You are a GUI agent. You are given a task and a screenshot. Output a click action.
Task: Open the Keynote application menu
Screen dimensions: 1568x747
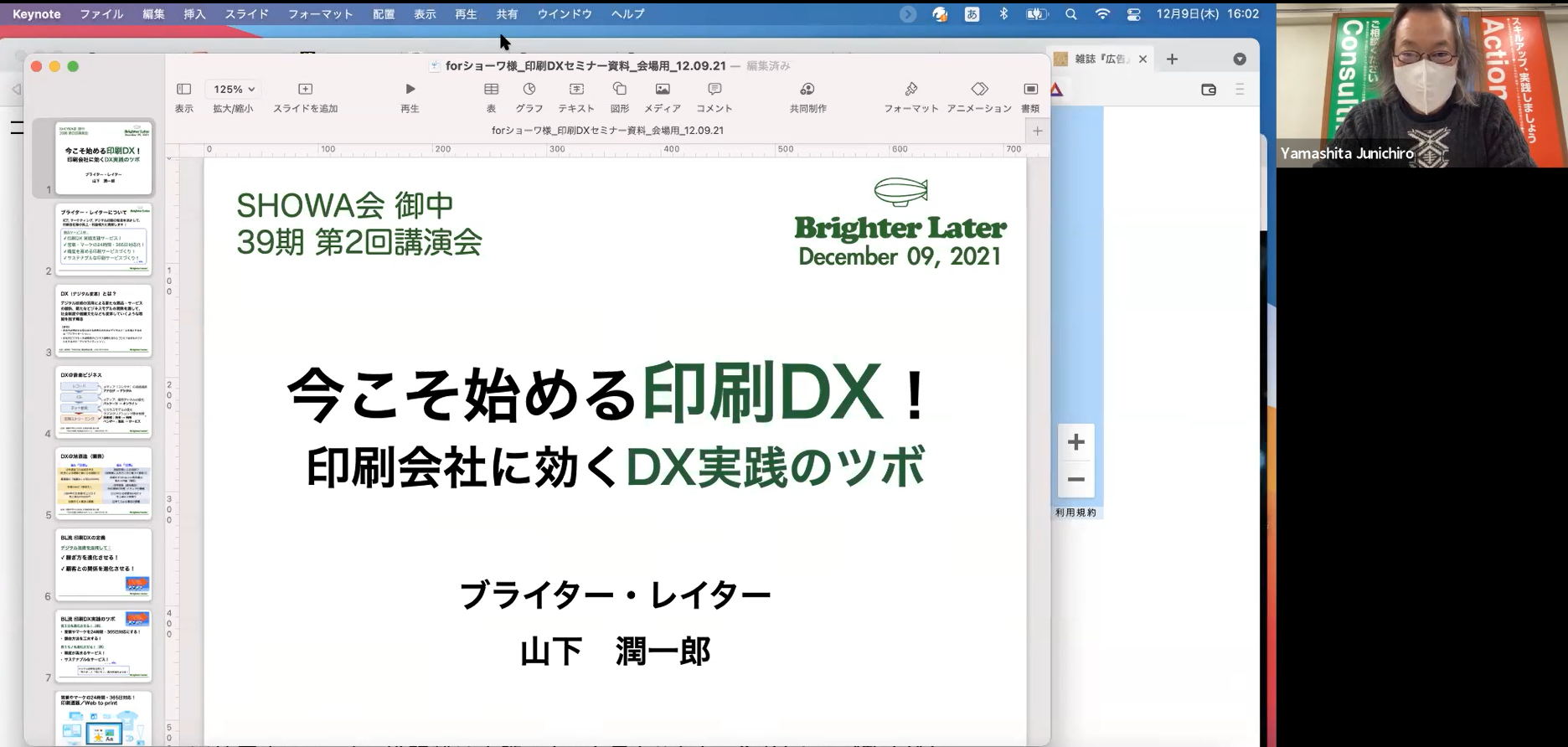(36, 14)
